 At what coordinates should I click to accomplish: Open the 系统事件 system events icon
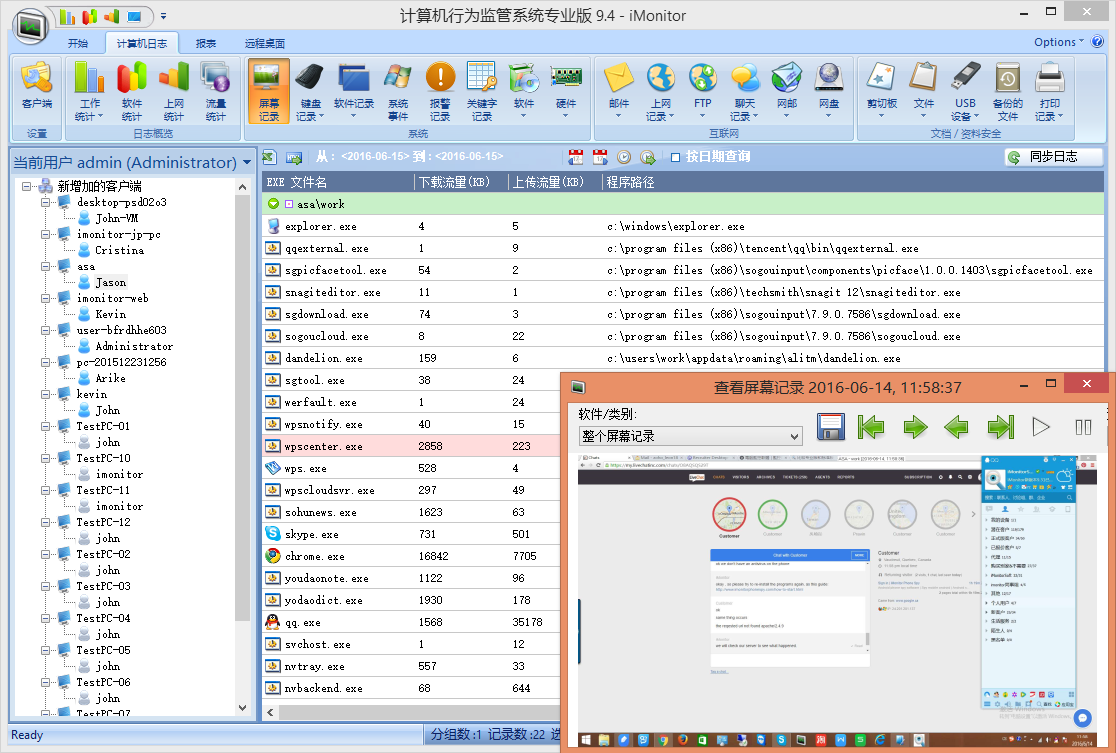pyautogui.click(x=398, y=90)
